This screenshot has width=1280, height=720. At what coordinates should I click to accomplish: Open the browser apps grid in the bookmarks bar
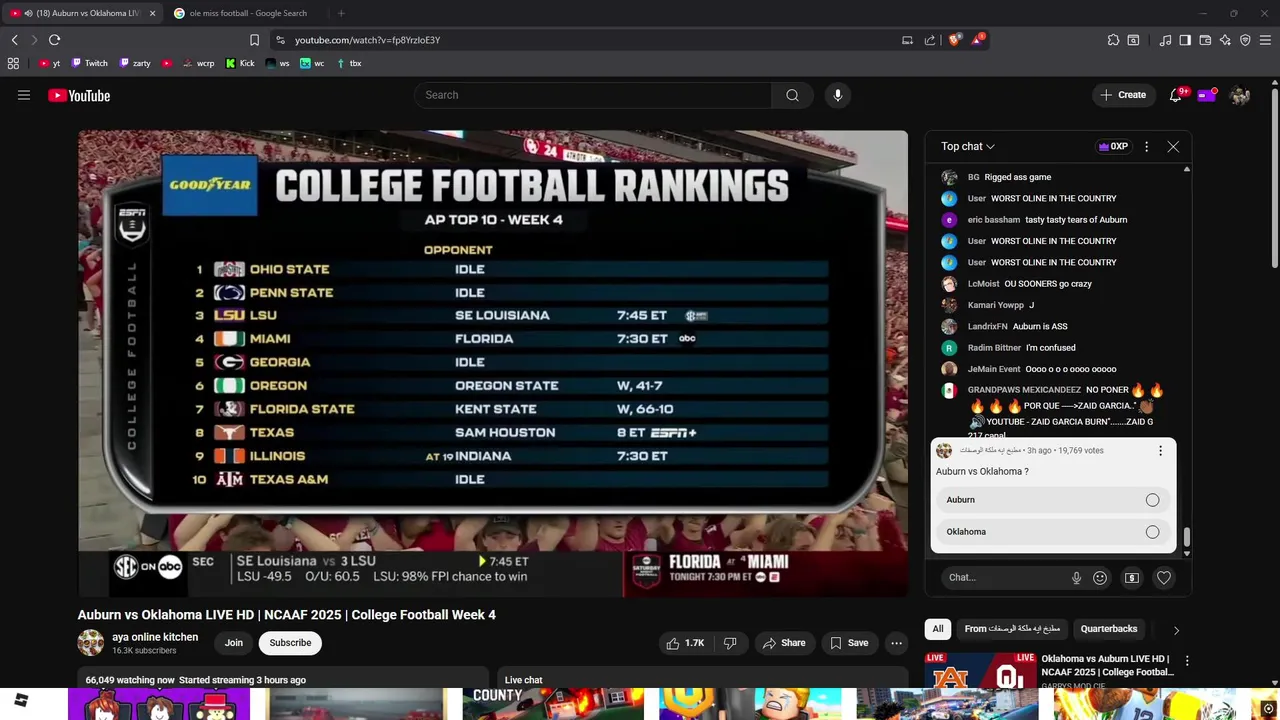pos(13,63)
